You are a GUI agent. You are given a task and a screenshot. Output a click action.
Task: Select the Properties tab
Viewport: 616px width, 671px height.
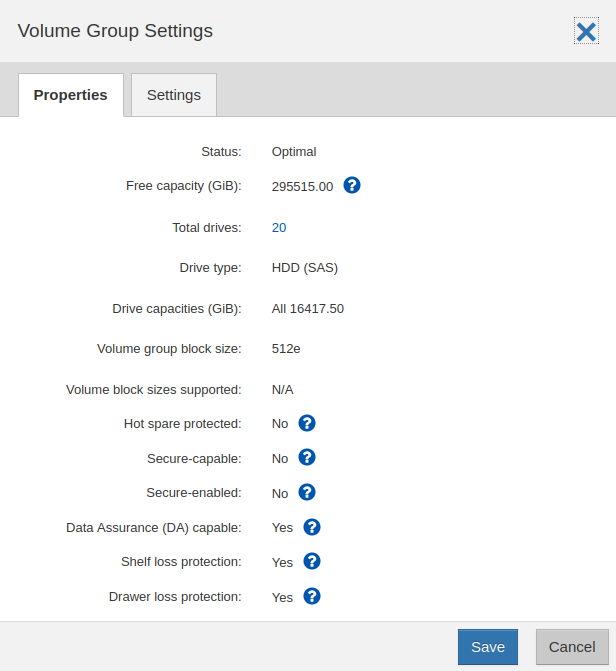[71, 95]
